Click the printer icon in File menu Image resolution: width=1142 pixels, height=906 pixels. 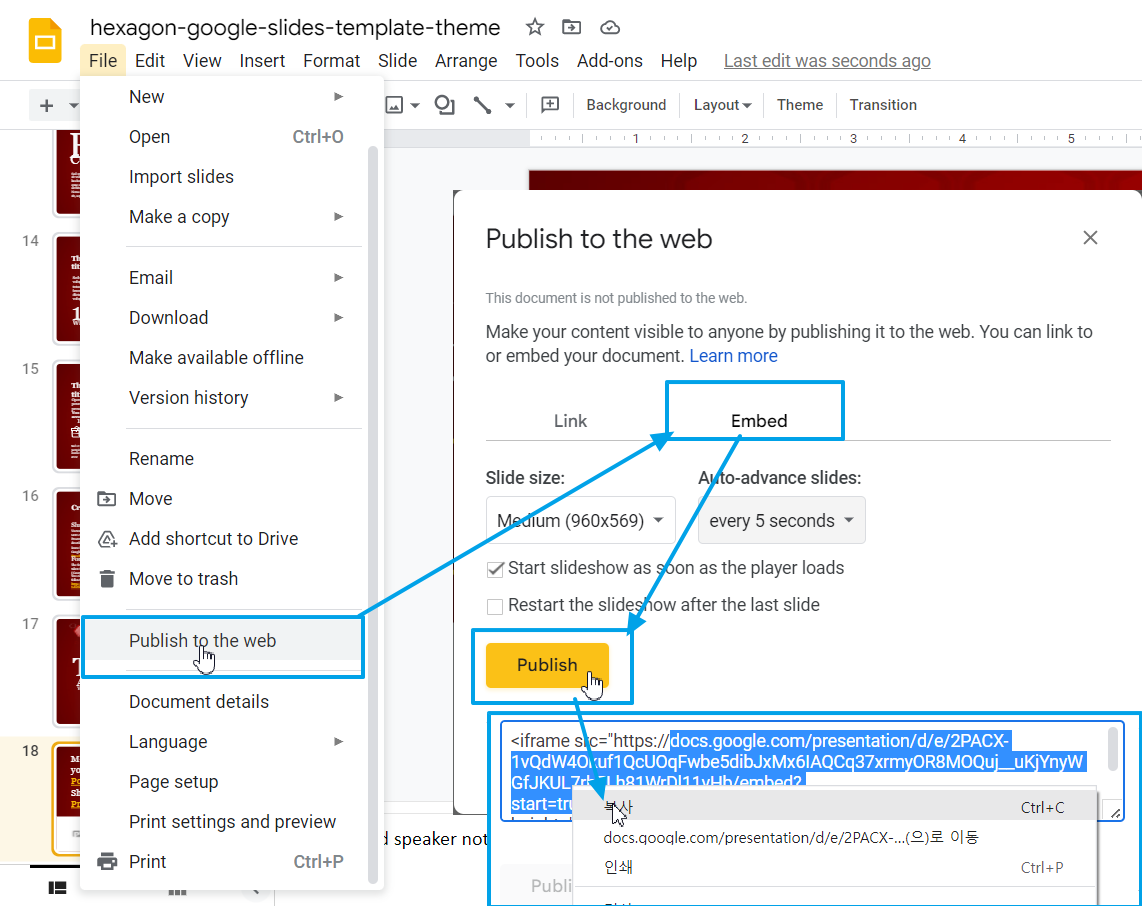click(107, 862)
